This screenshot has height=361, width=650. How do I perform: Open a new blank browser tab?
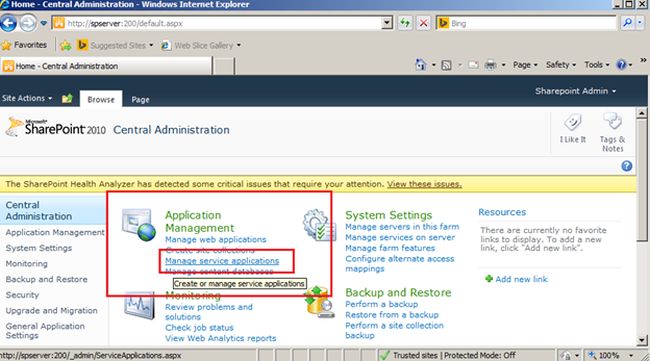(224, 66)
